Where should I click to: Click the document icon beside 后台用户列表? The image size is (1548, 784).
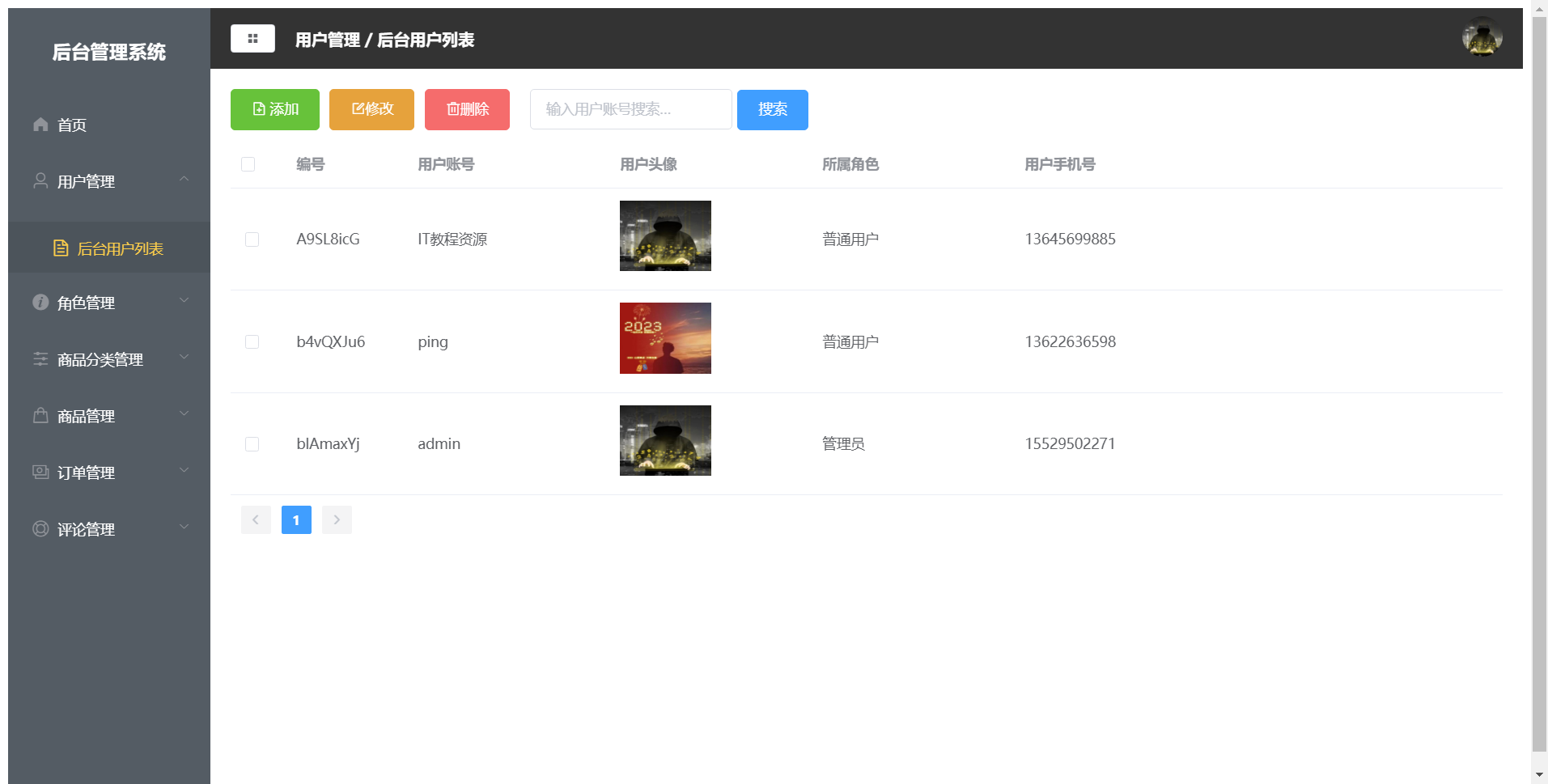pyautogui.click(x=61, y=248)
